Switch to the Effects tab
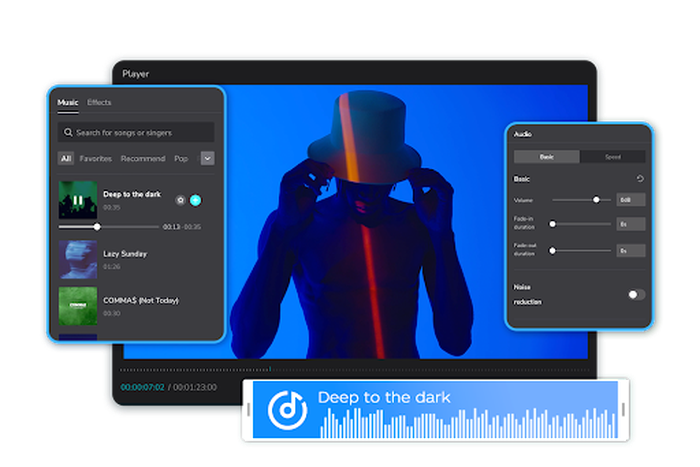The width and height of the screenshot is (700, 467). click(99, 102)
